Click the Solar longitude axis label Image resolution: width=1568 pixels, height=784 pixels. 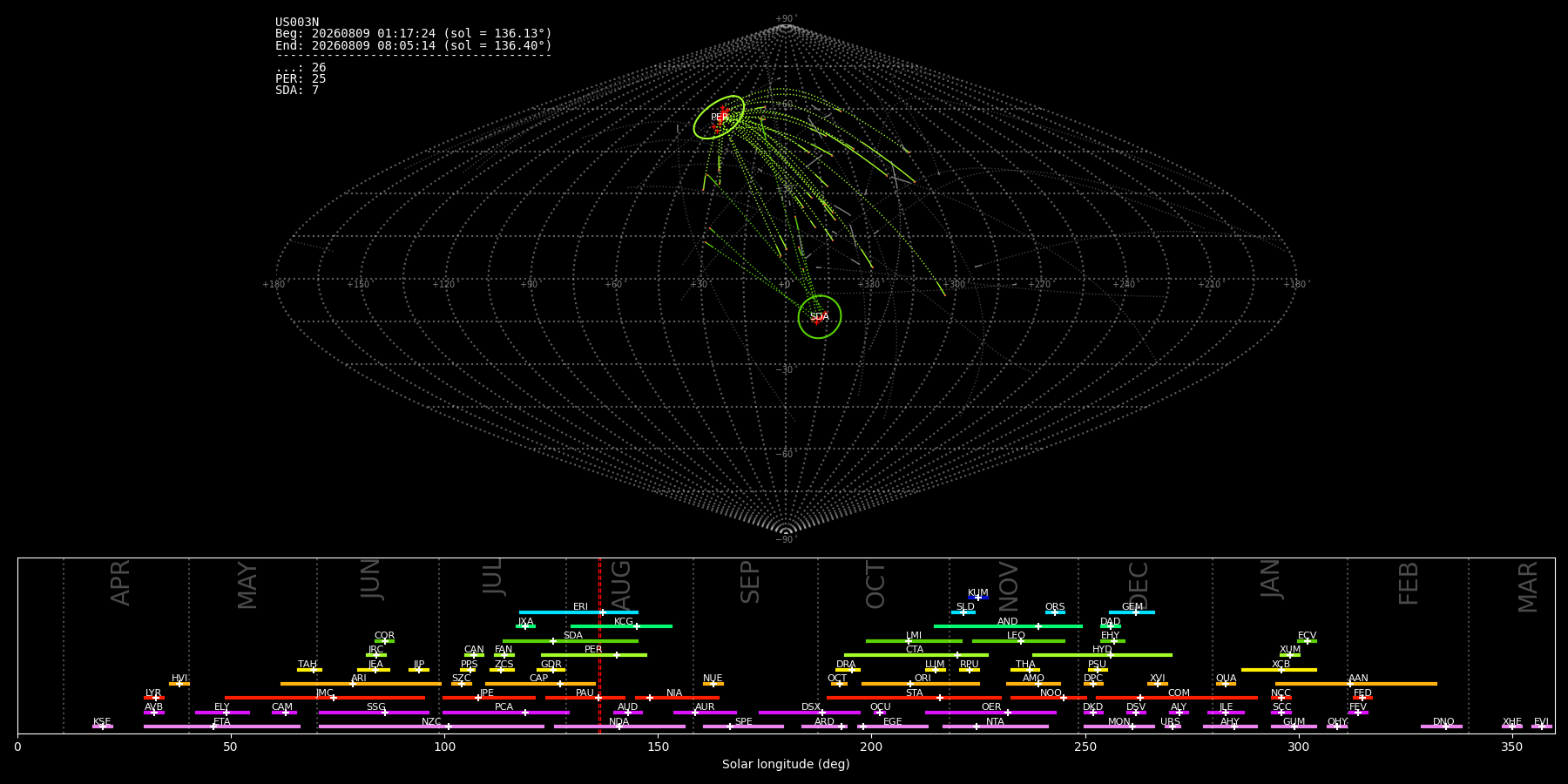click(x=786, y=764)
